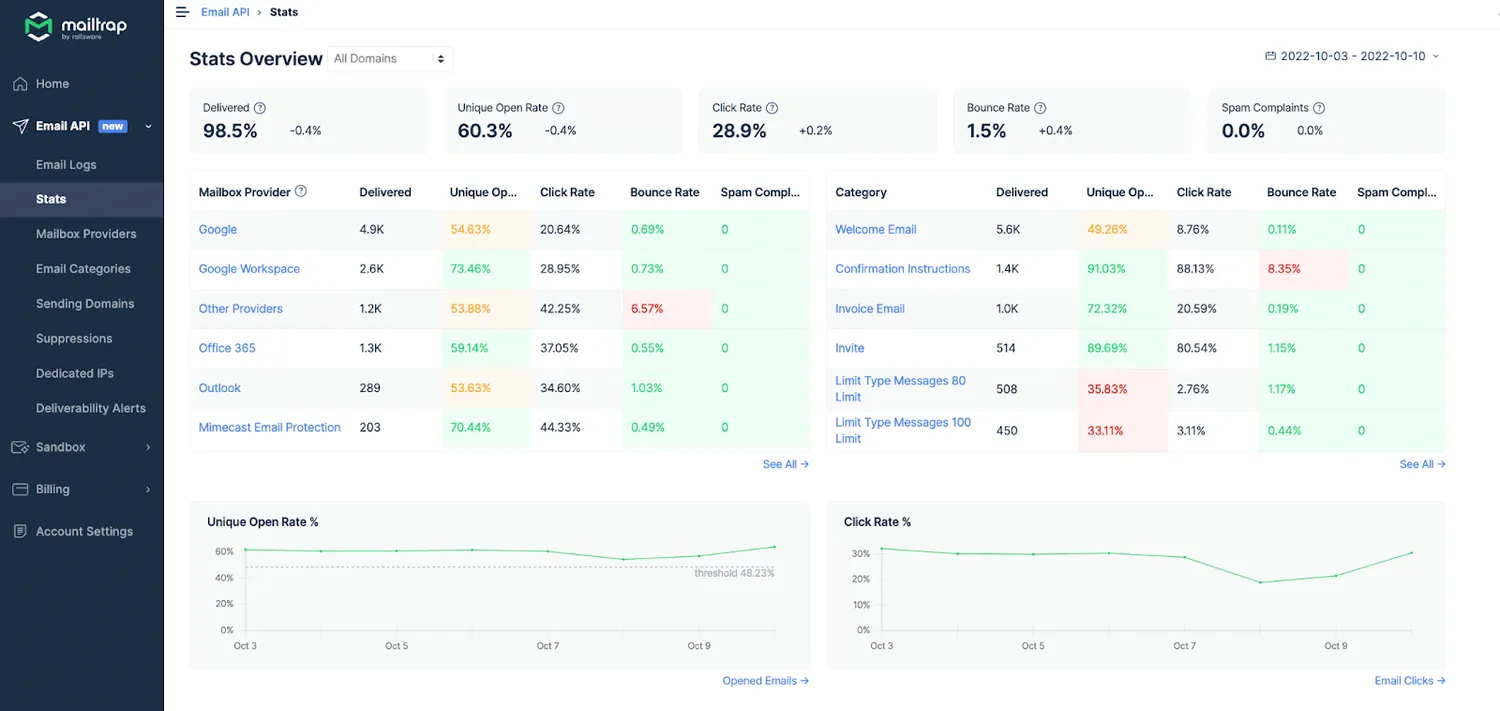Click the help icon next to Delivered
Viewport: 1500px width, 711px height.
[260, 108]
